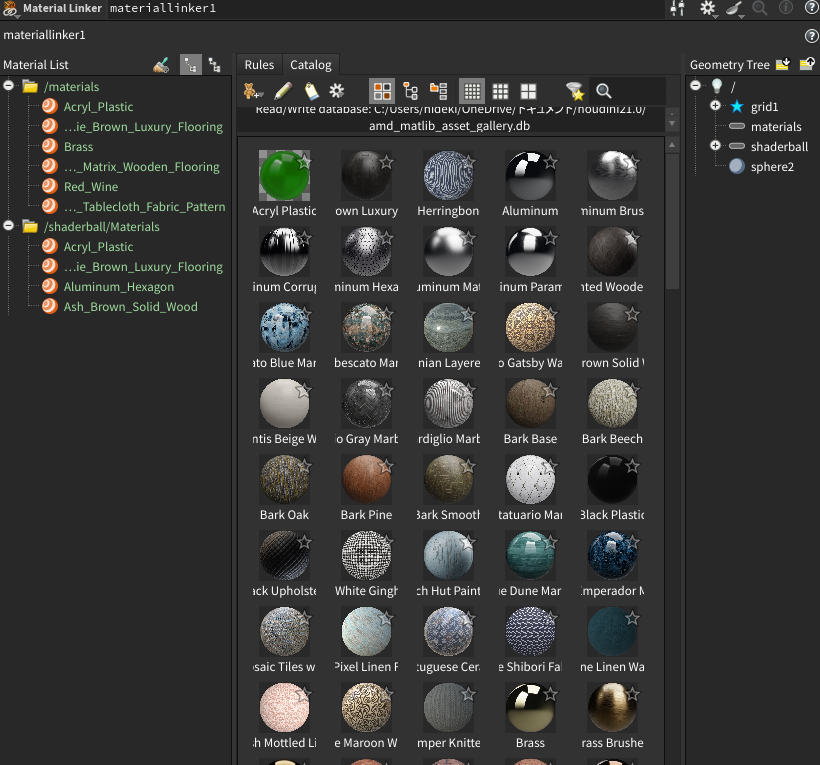Screen dimensions: 820x765
Task: Select medium thumbnail size
Action: (x=500, y=92)
